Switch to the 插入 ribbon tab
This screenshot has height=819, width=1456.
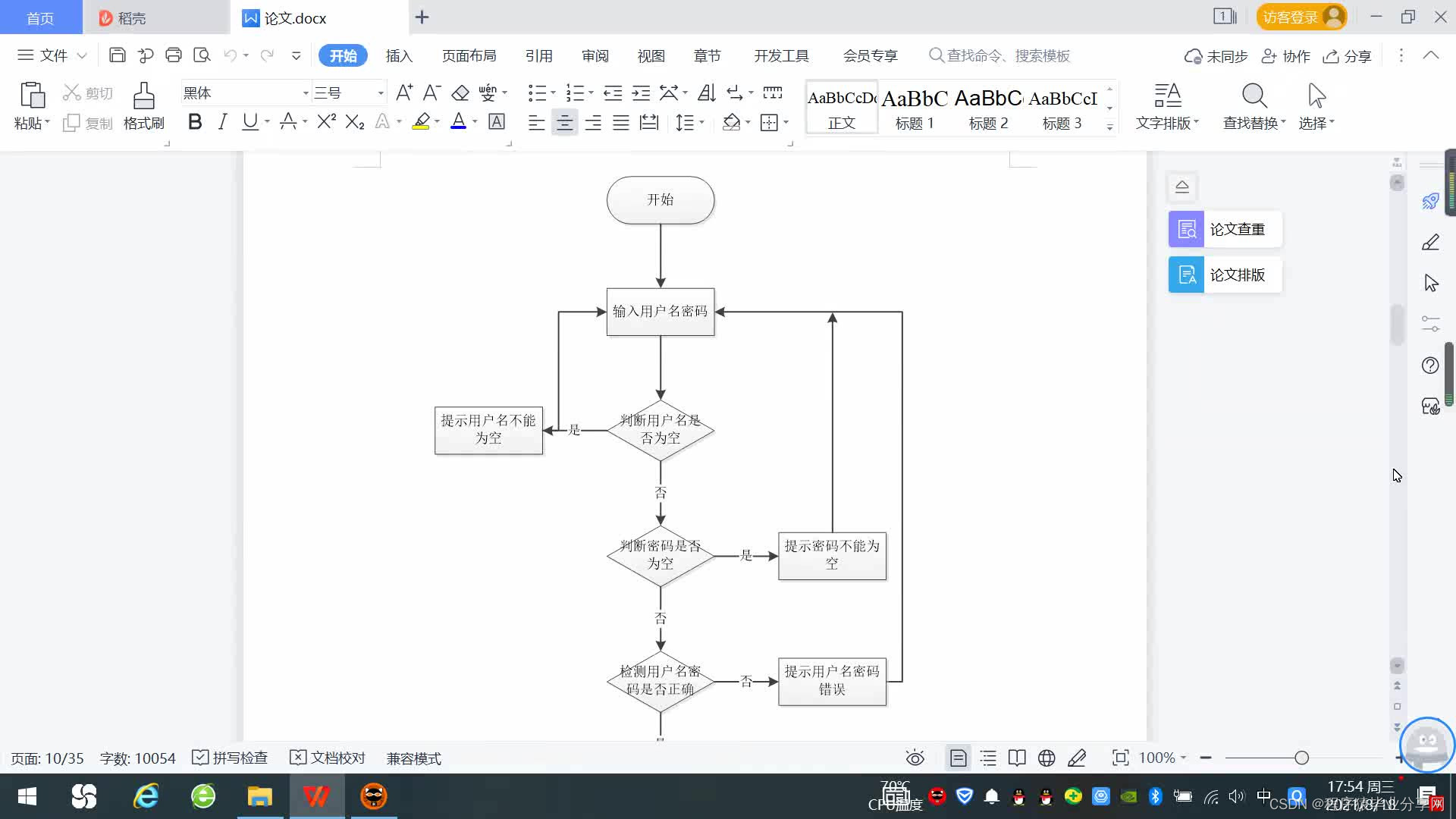pos(399,56)
